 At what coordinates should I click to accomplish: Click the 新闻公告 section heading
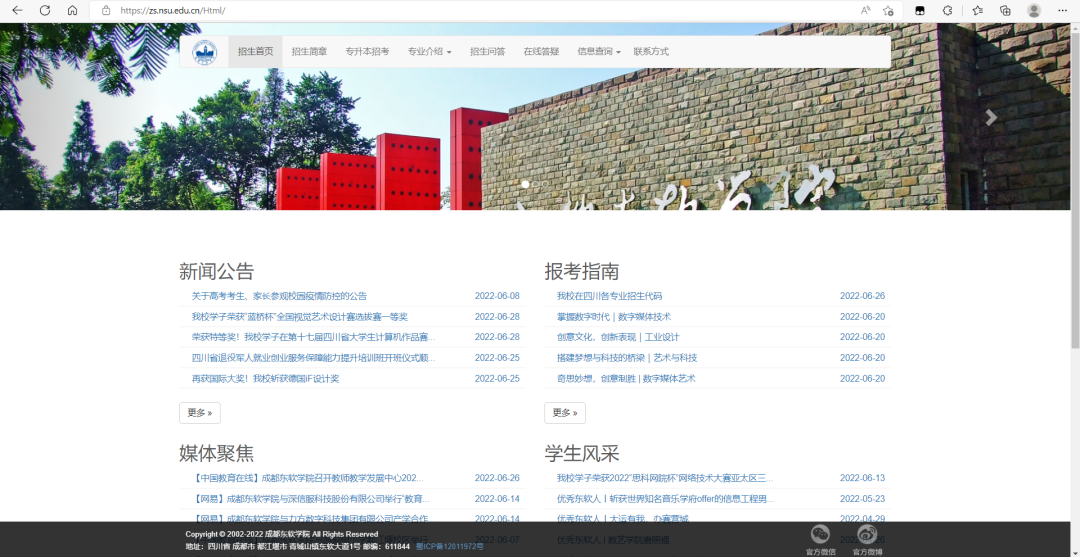[216, 271]
